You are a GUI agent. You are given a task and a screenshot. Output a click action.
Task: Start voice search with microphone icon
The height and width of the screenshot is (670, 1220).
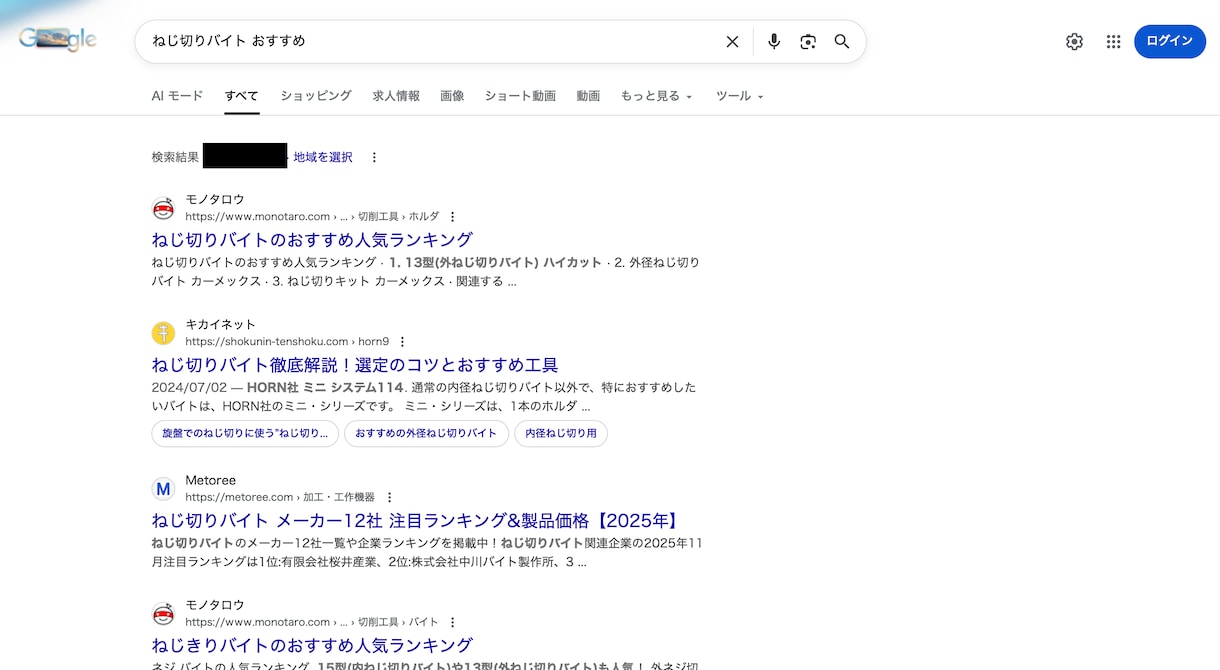[774, 41]
